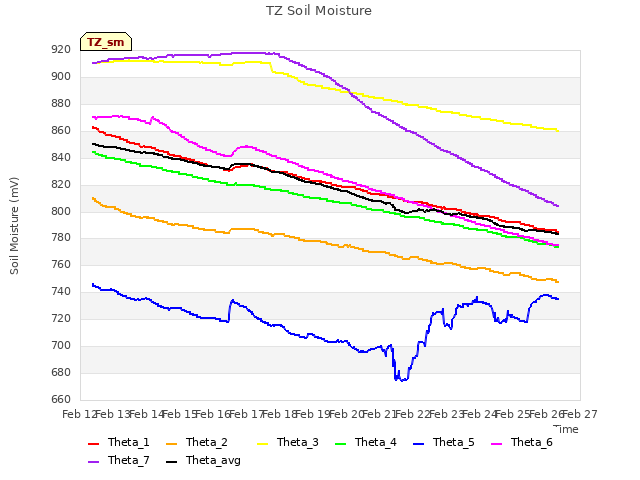Click the green Theta_4 legend swatch
This screenshot has width=640, height=480.
coord(340,444)
